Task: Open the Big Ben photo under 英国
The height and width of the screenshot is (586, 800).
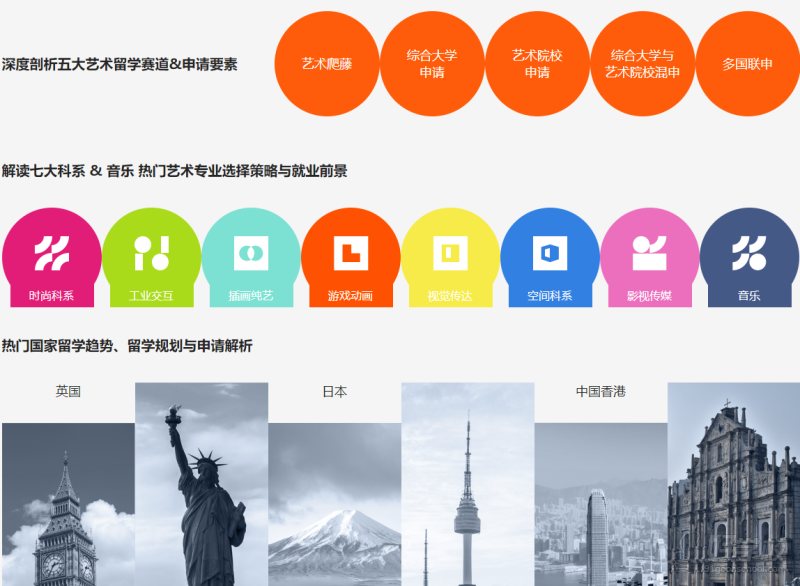Action: pyautogui.click(x=68, y=504)
